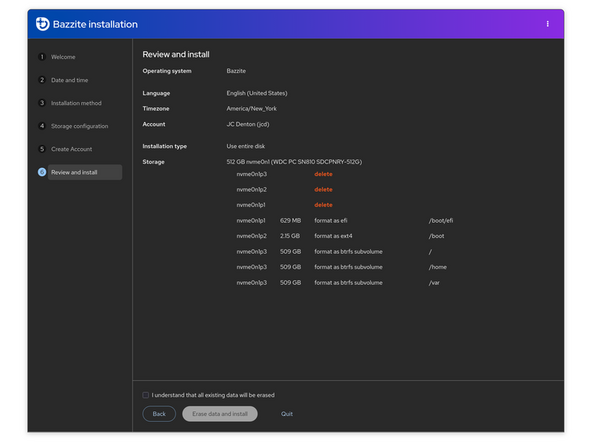This screenshot has height=444, width=592.
Task: Click the Quit link
Action: pyautogui.click(x=287, y=414)
